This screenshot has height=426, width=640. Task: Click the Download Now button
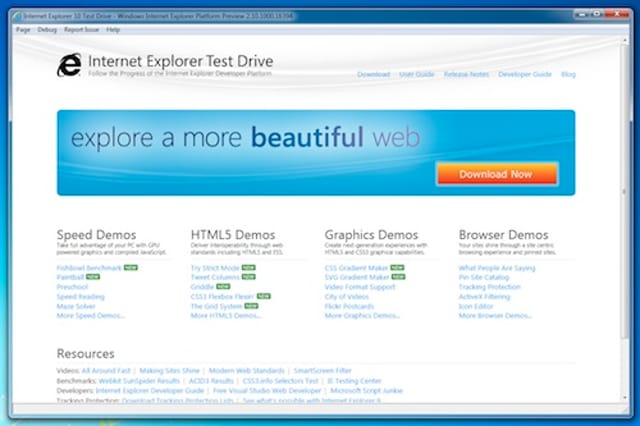coord(497,174)
